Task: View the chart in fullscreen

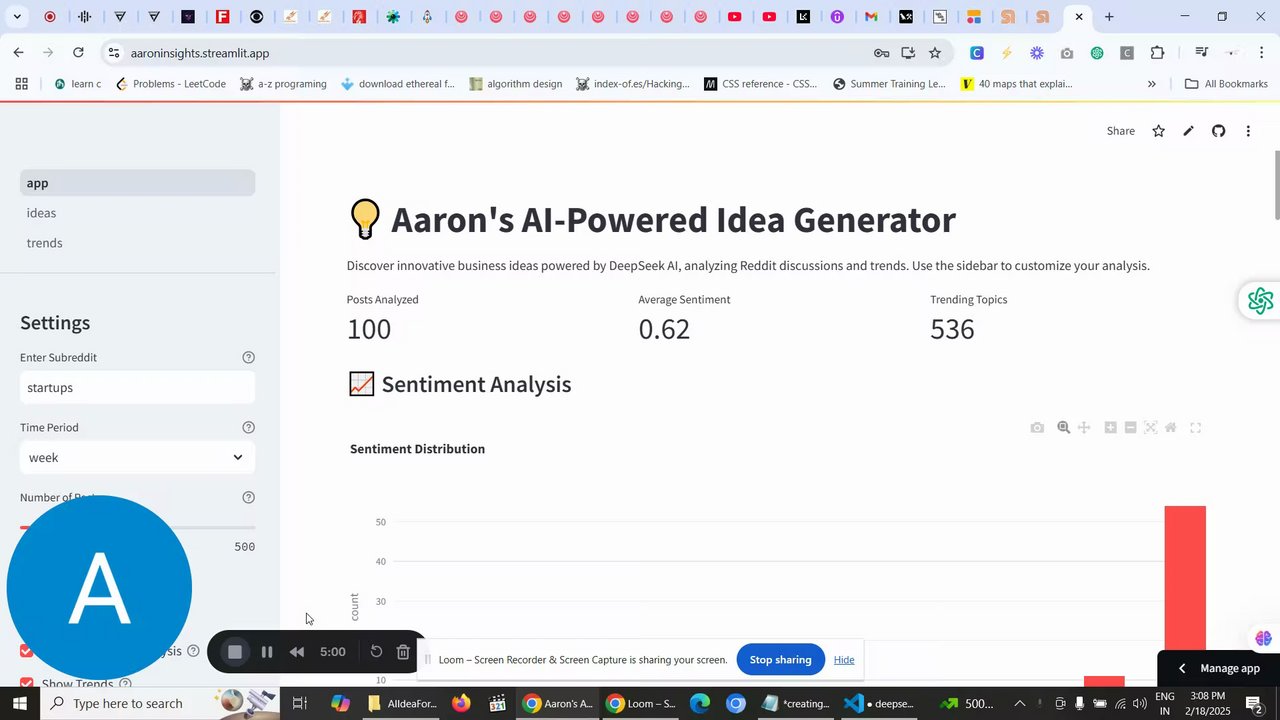Action: (1195, 428)
